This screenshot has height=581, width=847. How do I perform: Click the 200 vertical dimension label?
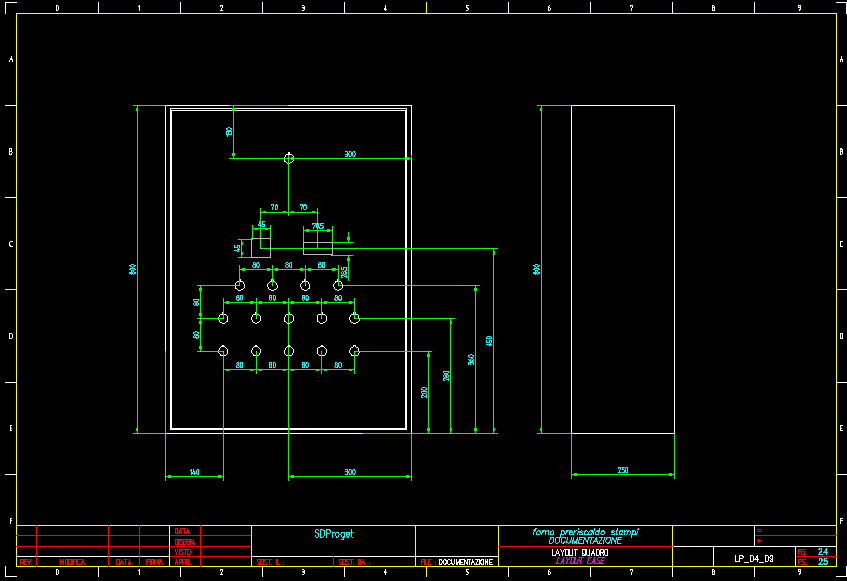coord(425,391)
